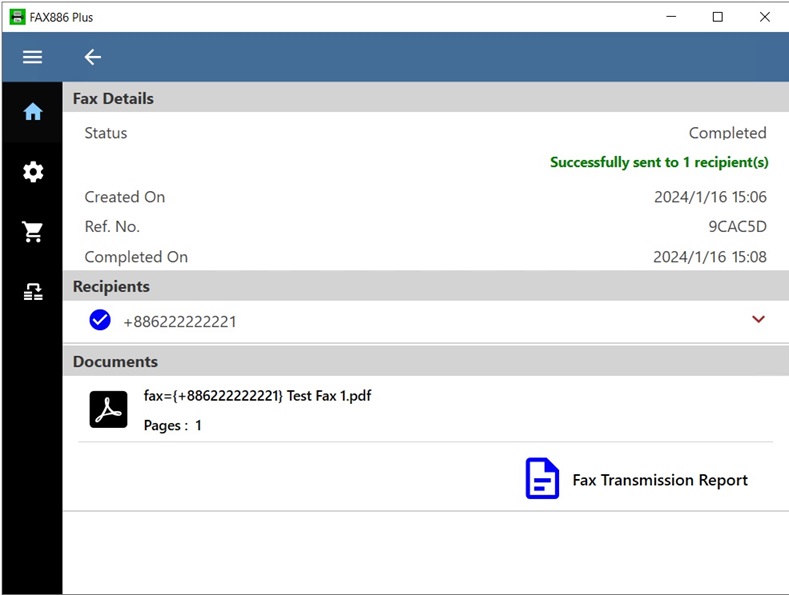The image size is (789, 595).
Task: Expand the recipient details chevron
Action: pyautogui.click(x=758, y=319)
